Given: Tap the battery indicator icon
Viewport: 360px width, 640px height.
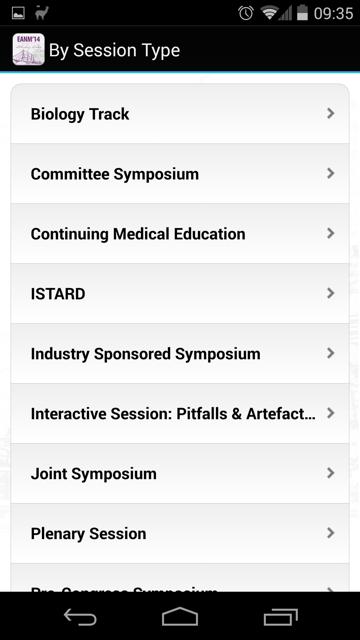Looking at the screenshot, I should point(302,13).
